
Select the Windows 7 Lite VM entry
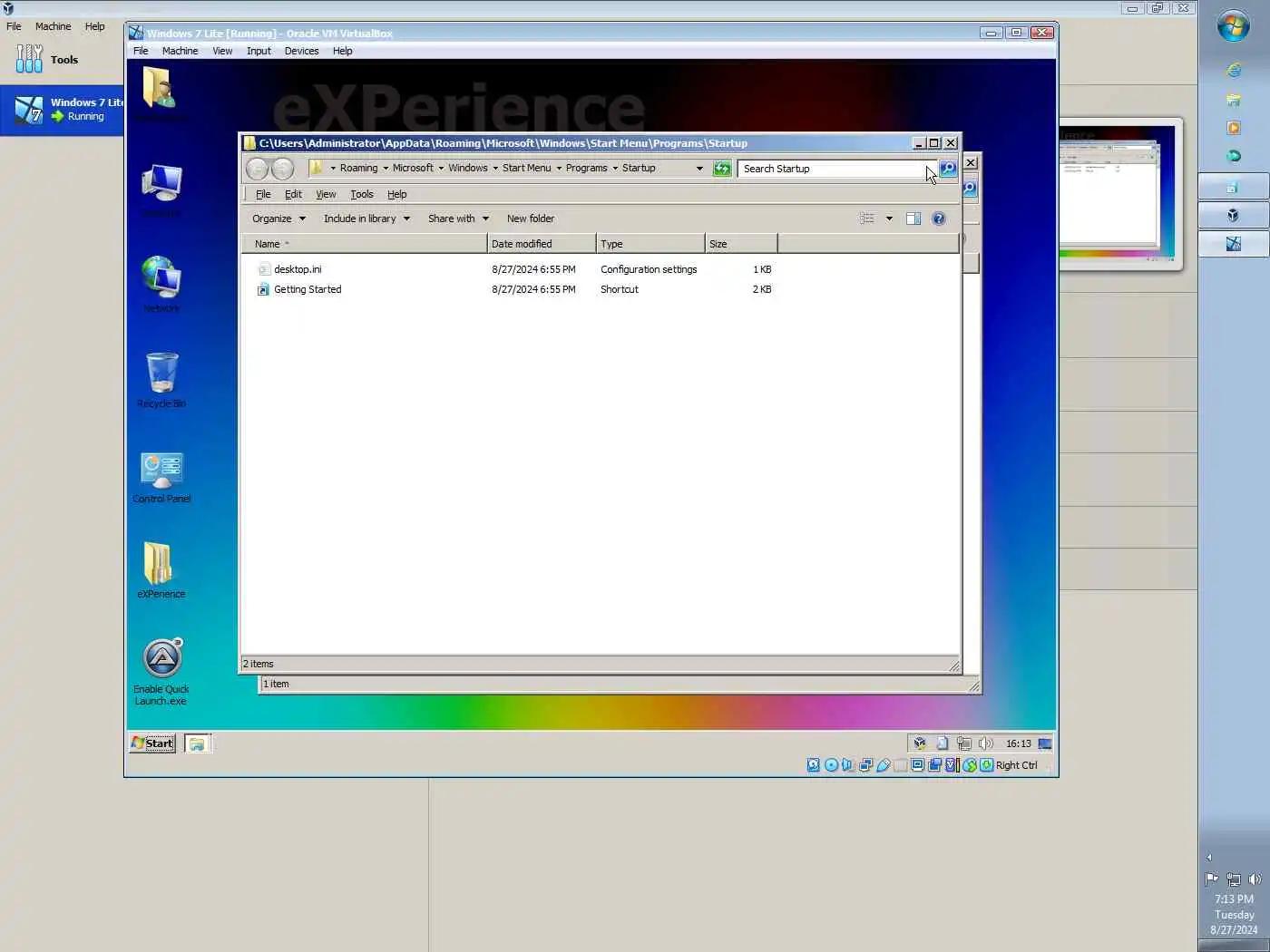click(x=62, y=110)
